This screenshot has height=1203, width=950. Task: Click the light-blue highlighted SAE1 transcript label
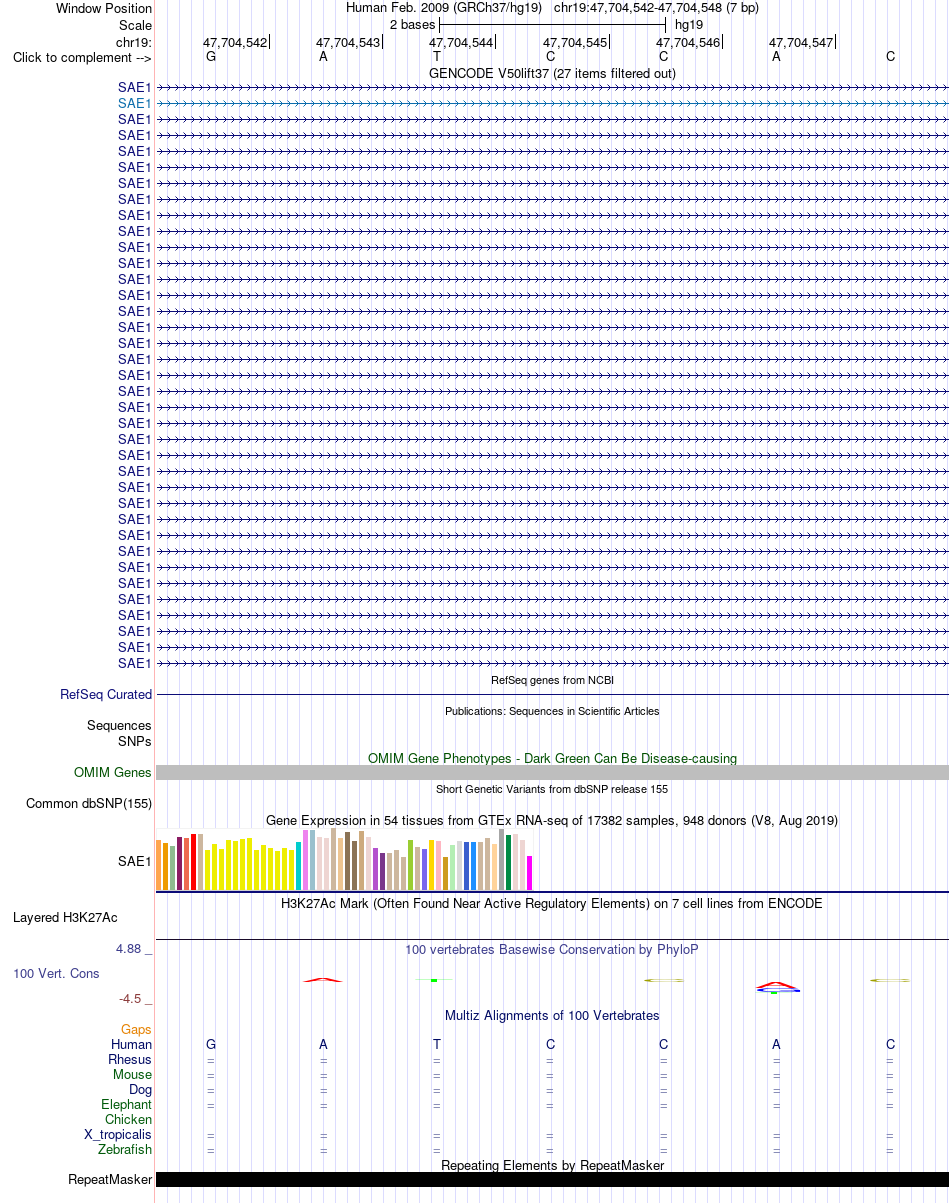[x=135, y=103]
